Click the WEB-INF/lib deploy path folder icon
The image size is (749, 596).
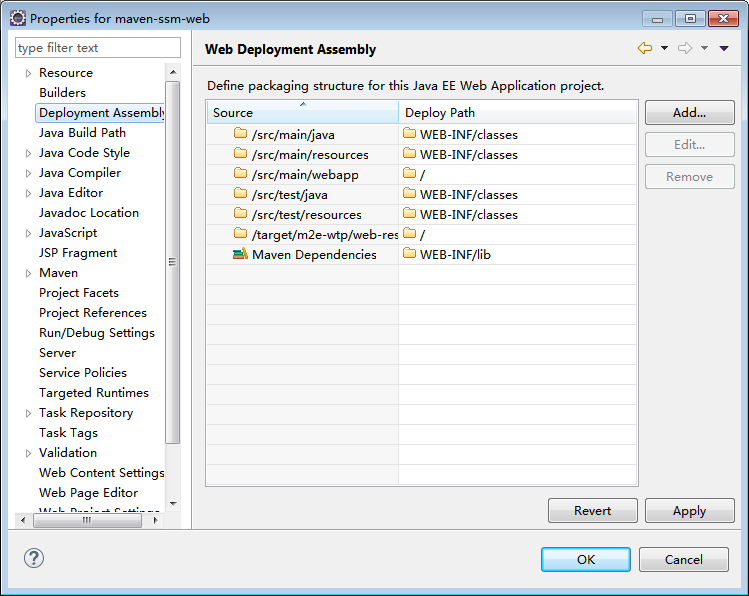click(409, 254)
